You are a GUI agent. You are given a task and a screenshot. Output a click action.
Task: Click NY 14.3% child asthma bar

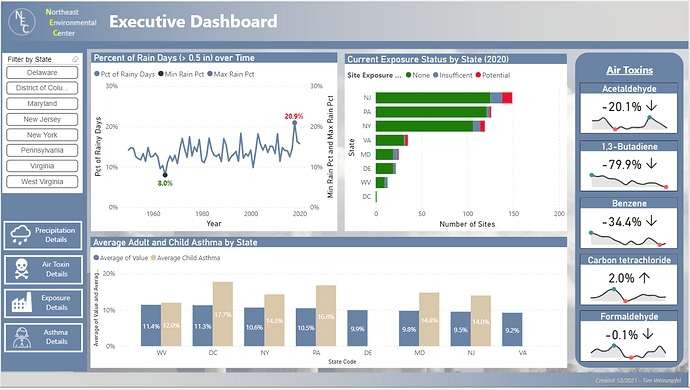274,320
